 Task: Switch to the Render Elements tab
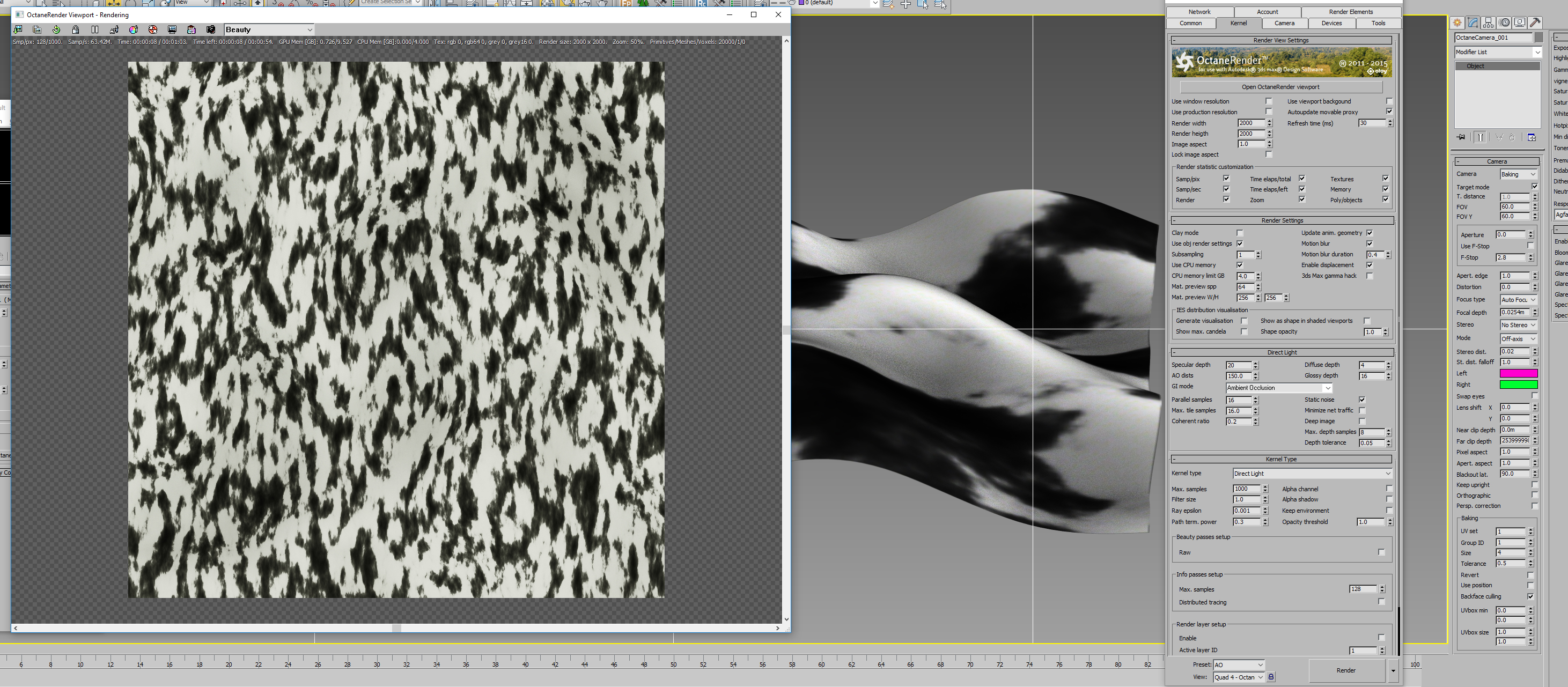tap(1351, 12)
